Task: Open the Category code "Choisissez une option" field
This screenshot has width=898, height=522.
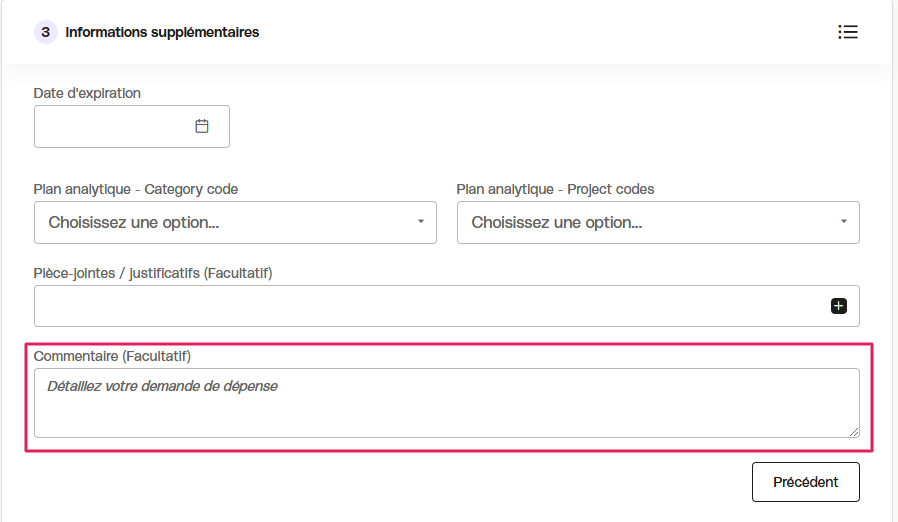Action: click(x=235, y=222)
